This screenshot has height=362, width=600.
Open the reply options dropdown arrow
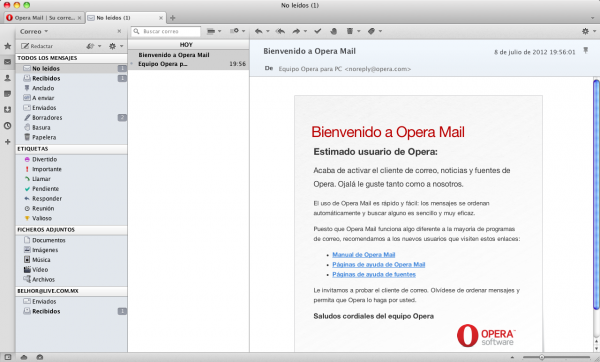[267, 31]
